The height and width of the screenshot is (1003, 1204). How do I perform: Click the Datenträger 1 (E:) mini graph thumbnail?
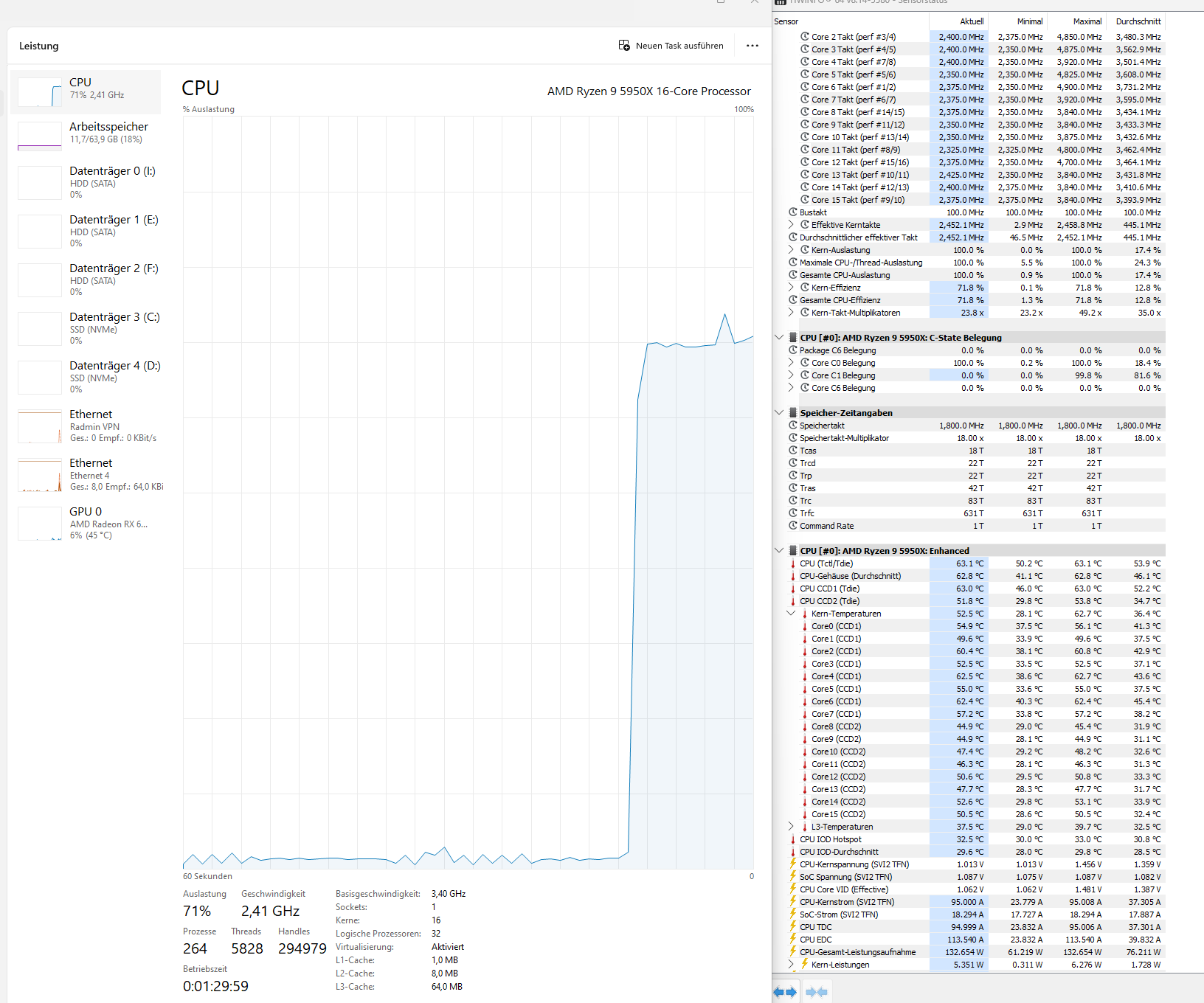pyautogui.click(x=40, y=232)
